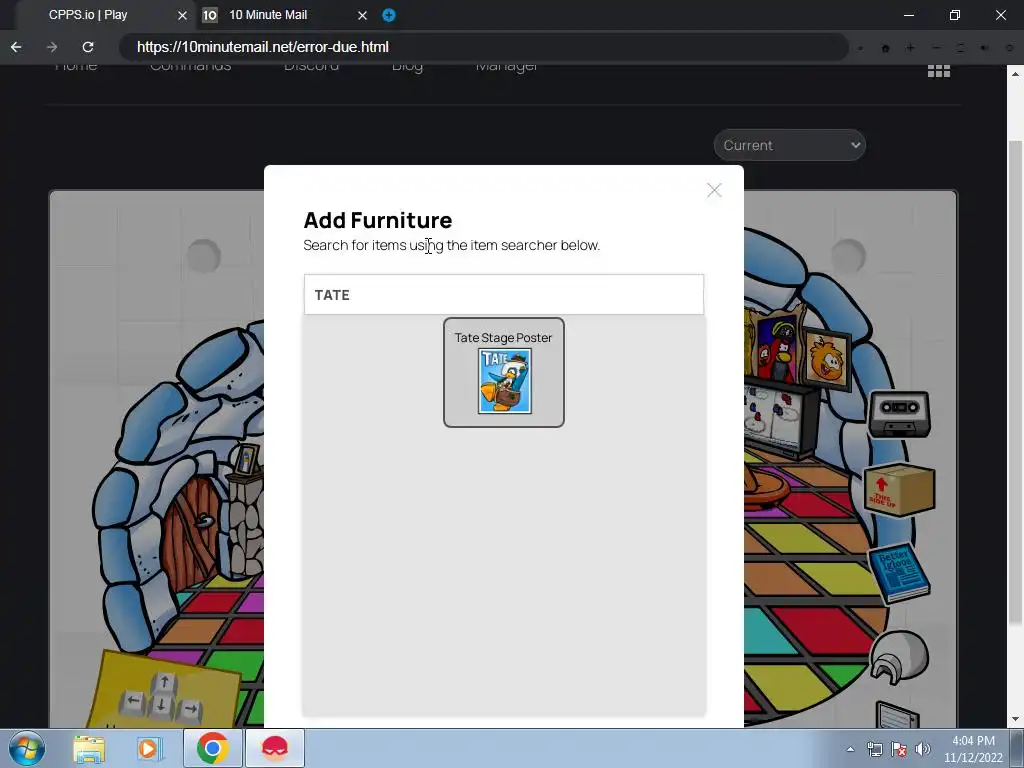Close the CPPS.io | Play tab
Screen dimensions: 1024x768
tap(182, 15)
